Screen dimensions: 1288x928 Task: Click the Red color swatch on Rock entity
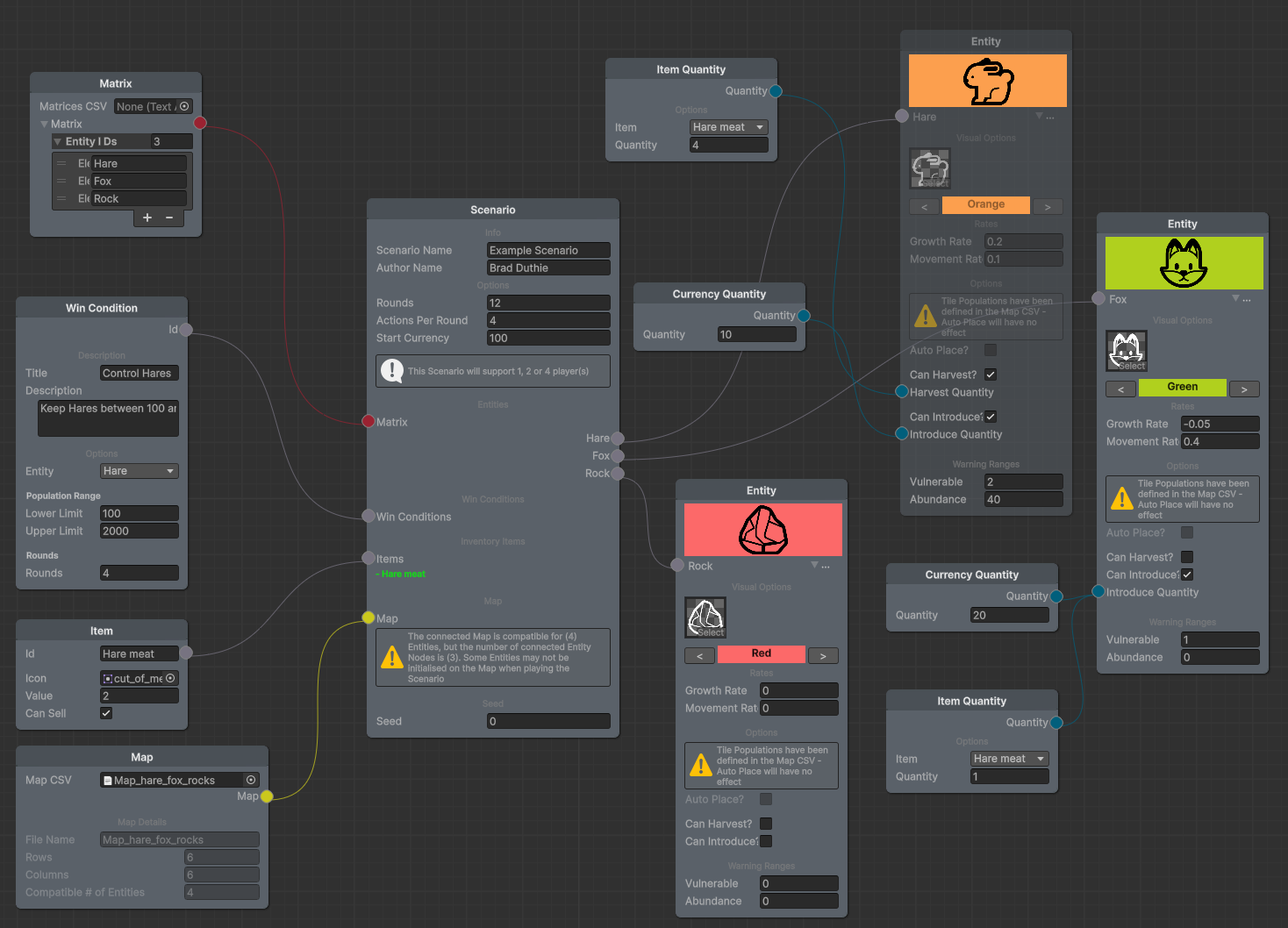coord(761,654)
